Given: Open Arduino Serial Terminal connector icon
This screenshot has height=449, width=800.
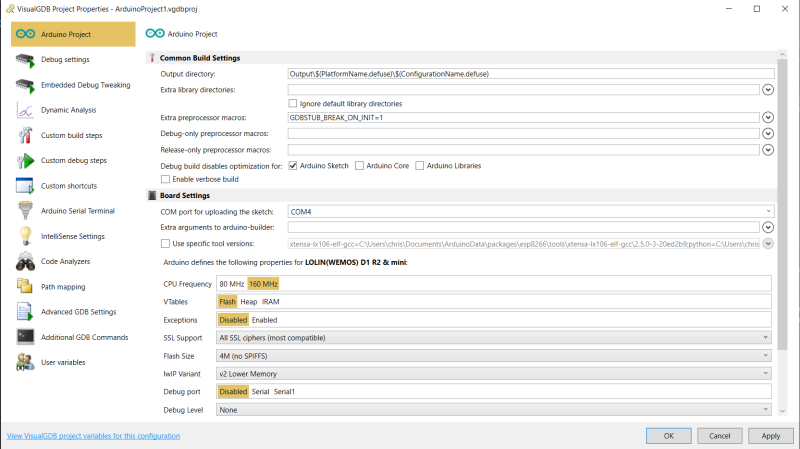Looking at the screenshot, I should point(25,211).
